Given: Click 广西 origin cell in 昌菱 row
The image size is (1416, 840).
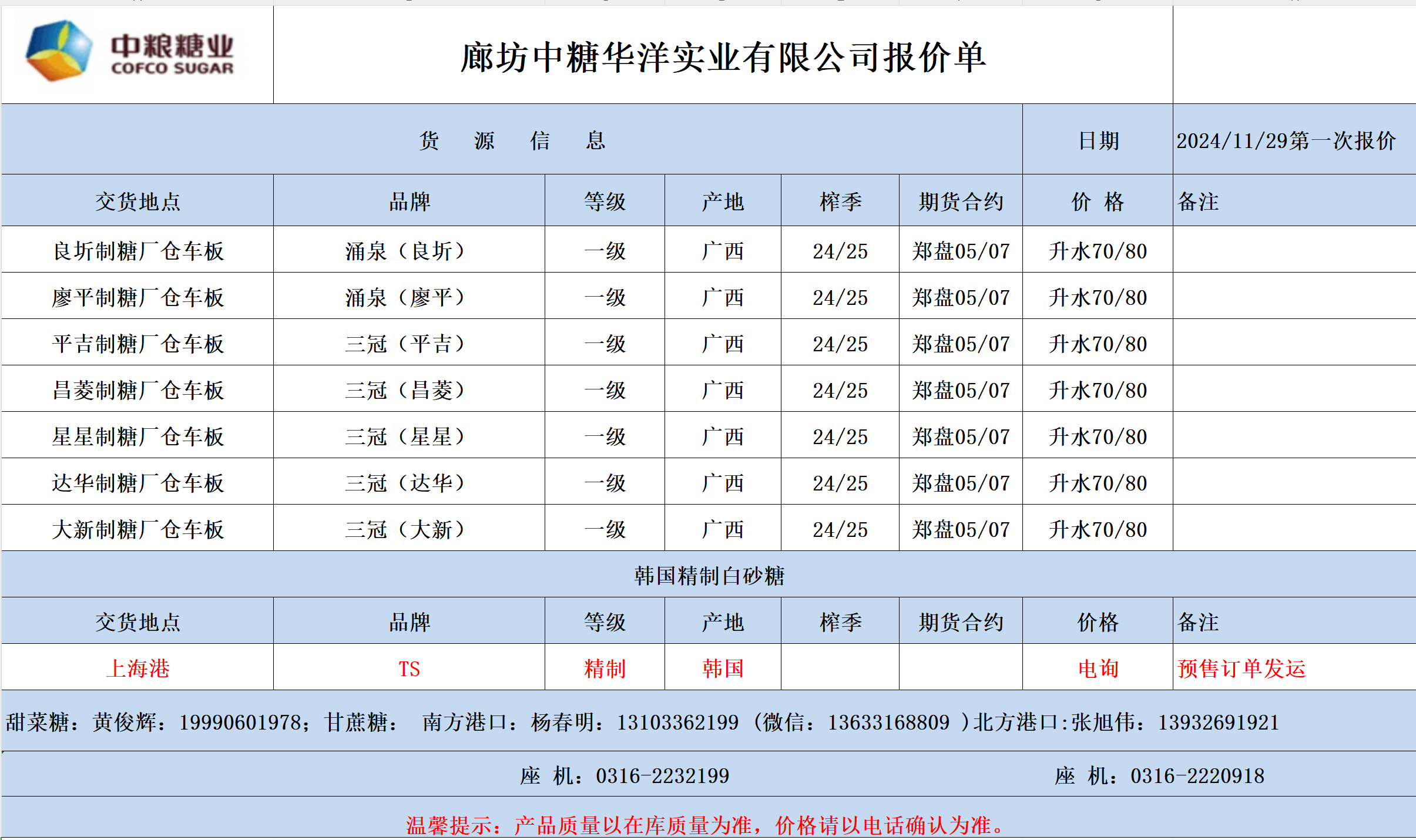Looking at the screenshot, I should (x=723, y=390).
